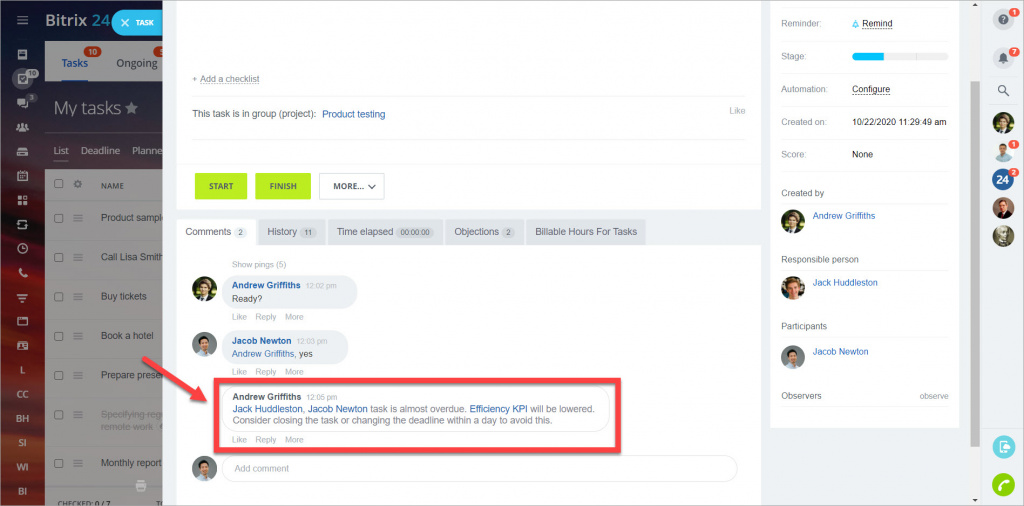Open the Telephony phone icon in sidebar

22,273
